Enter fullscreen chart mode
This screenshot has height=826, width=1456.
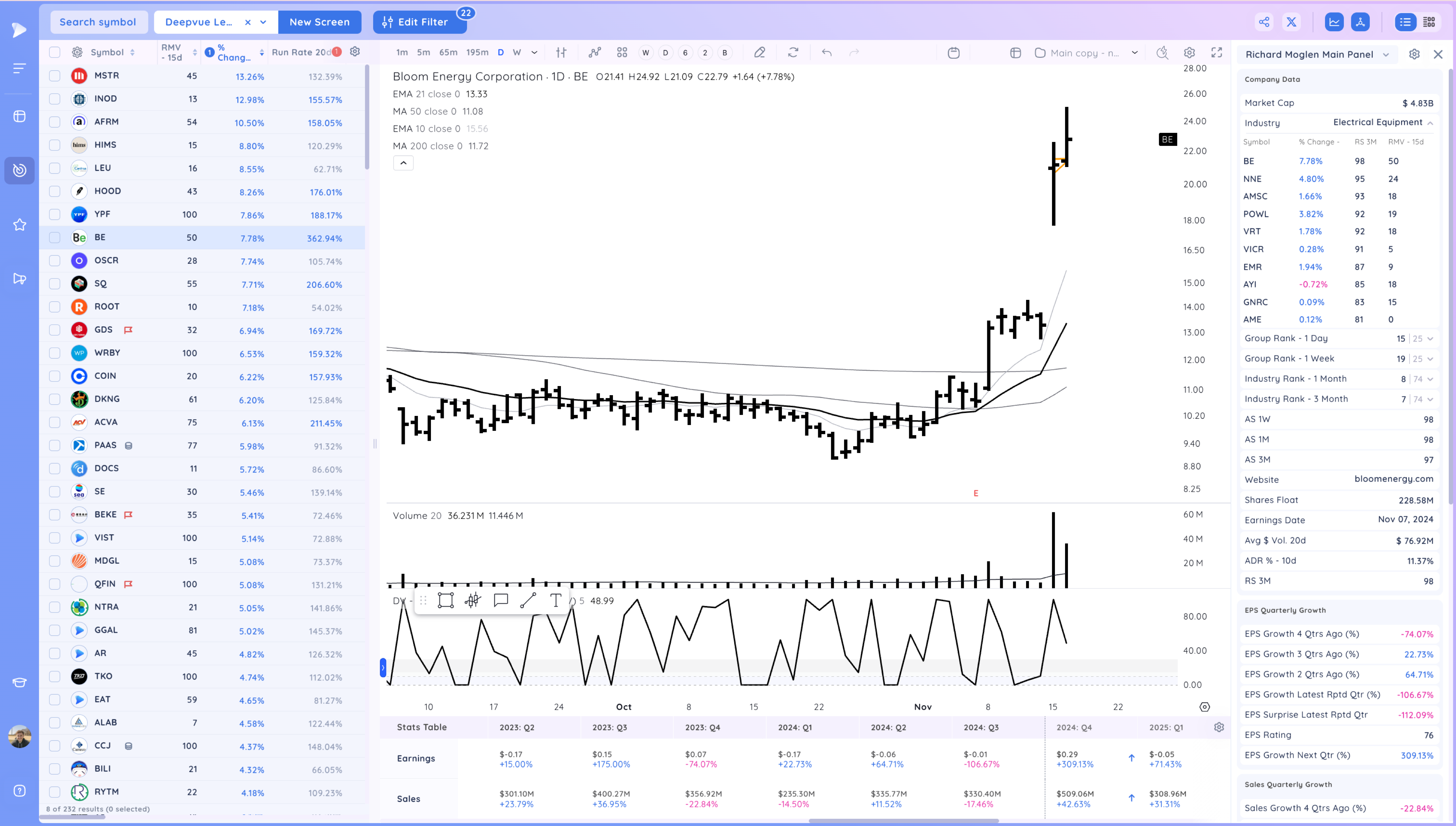point(1216,53)
